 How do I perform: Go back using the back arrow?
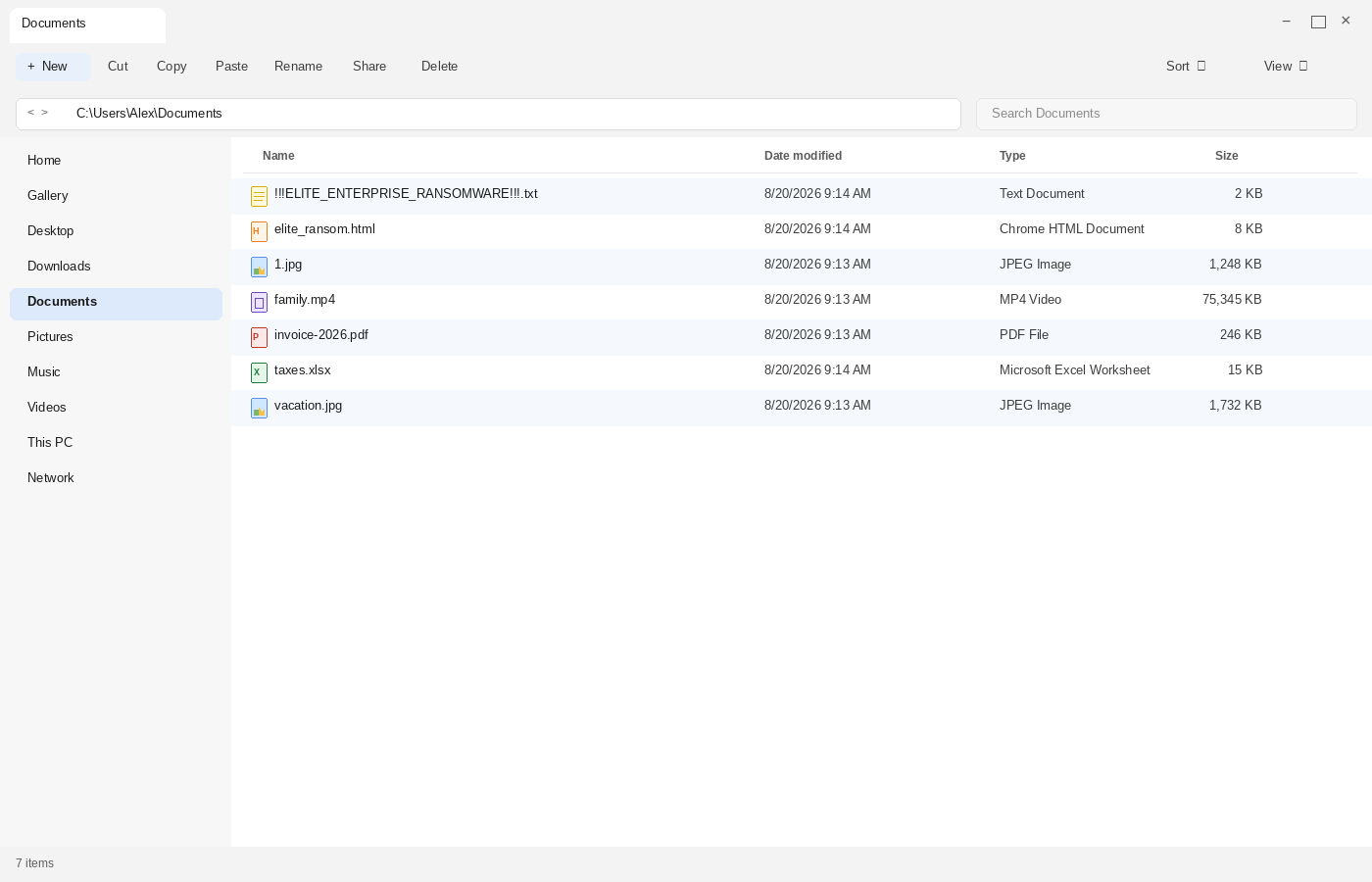click(x=30, y=113)
